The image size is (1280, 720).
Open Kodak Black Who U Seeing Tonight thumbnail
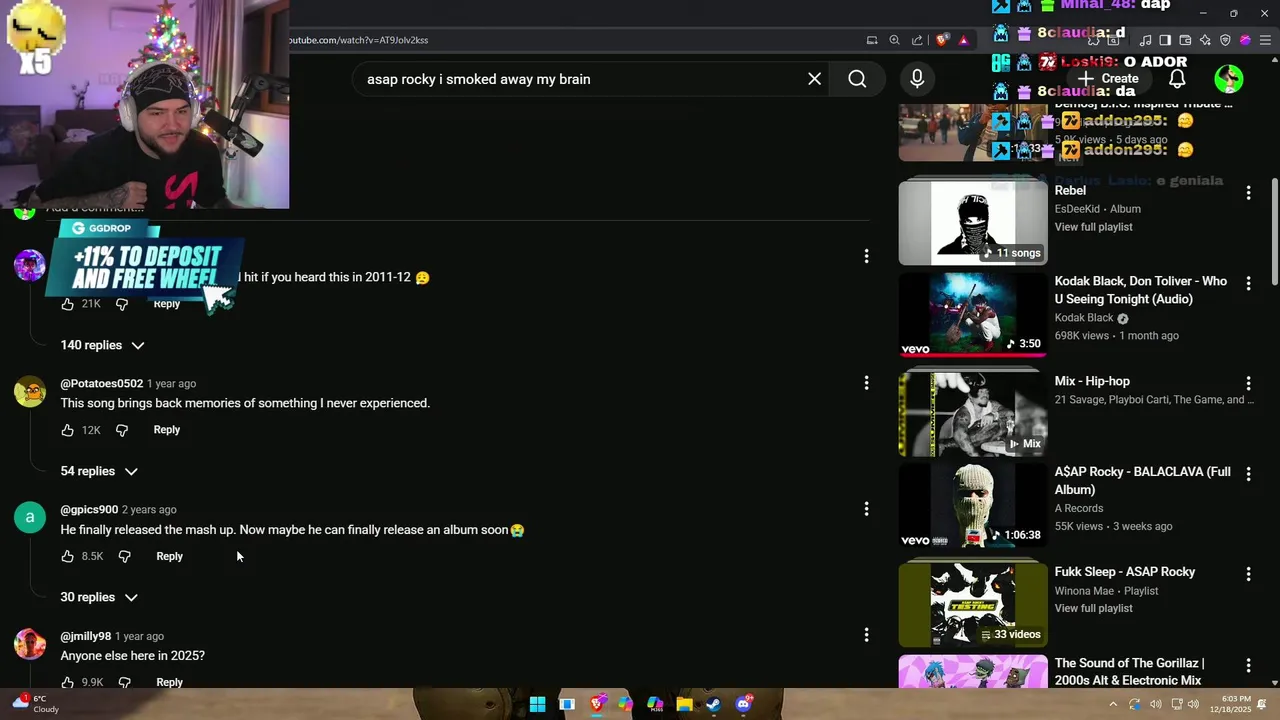tap(973, 314)
